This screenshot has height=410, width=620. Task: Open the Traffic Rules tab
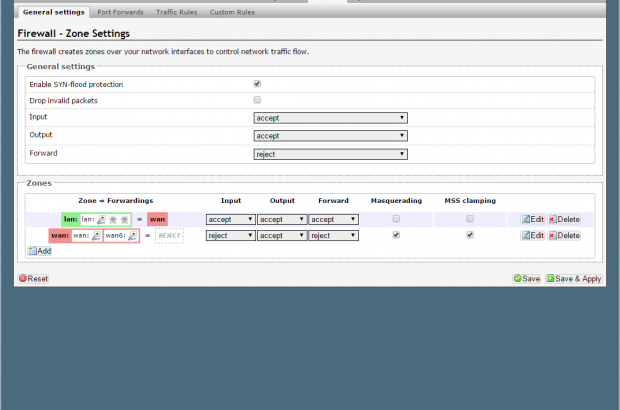175,12
